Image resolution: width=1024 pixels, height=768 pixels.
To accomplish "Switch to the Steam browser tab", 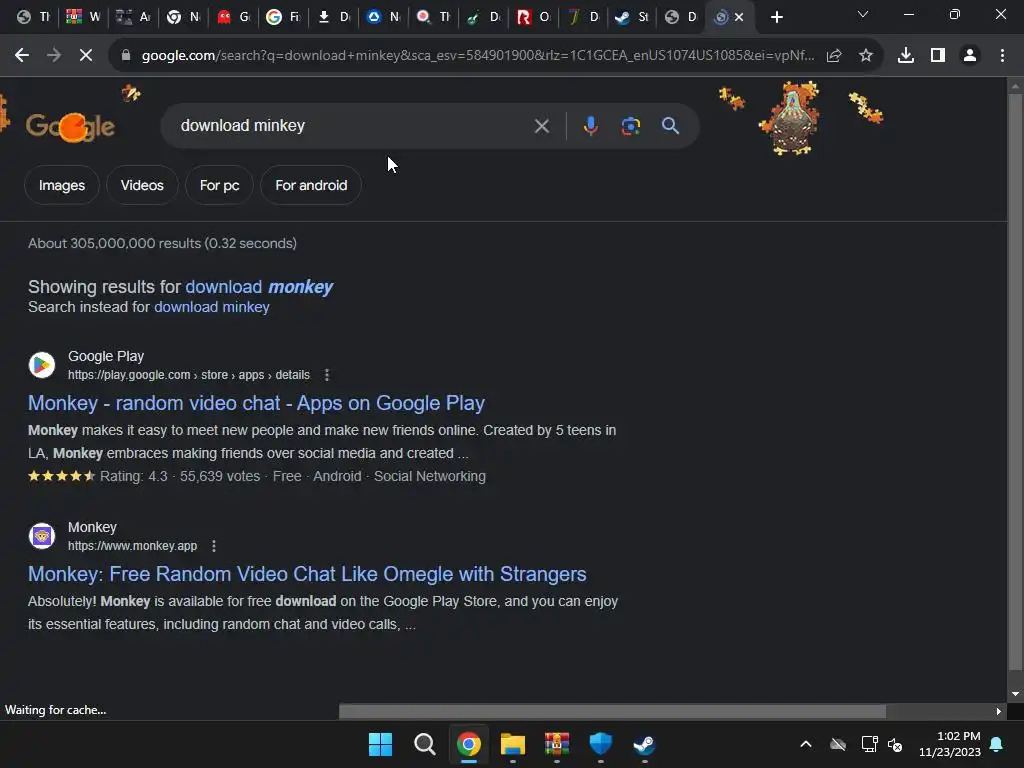I will pos(631,17).
